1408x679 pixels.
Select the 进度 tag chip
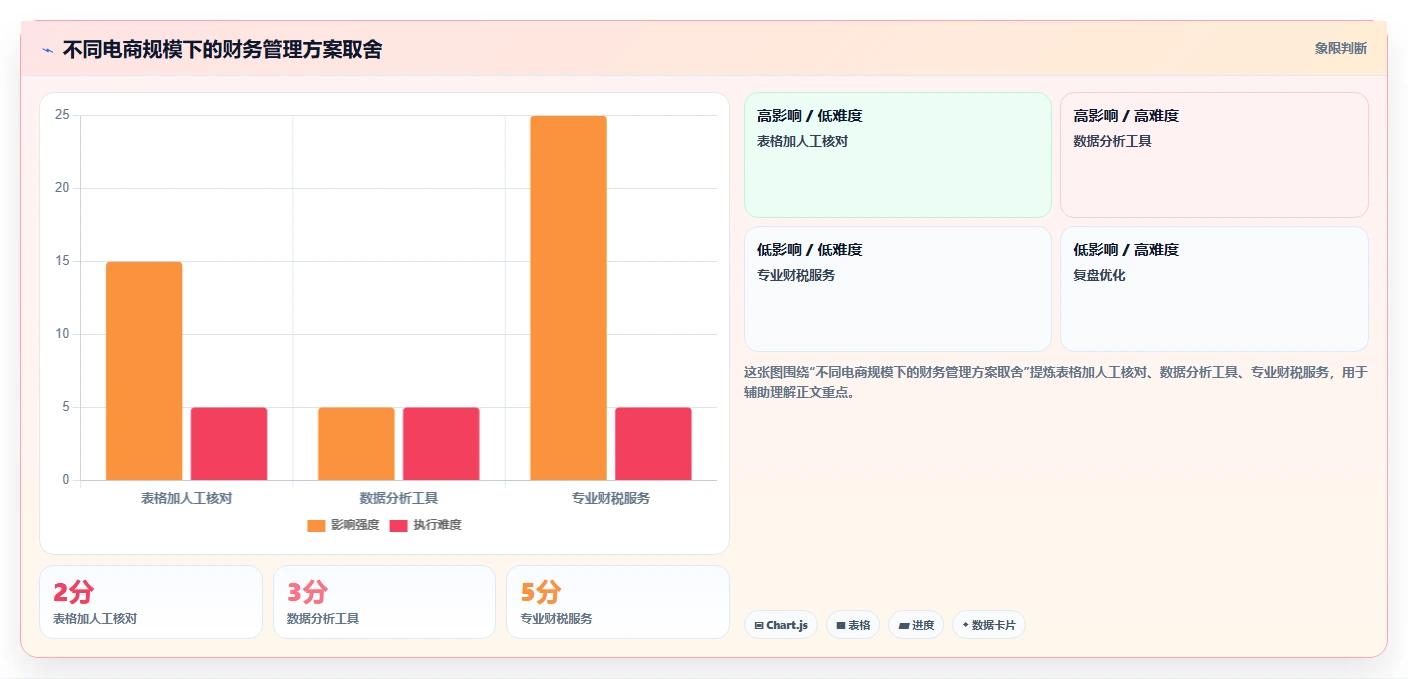[916, 625]
